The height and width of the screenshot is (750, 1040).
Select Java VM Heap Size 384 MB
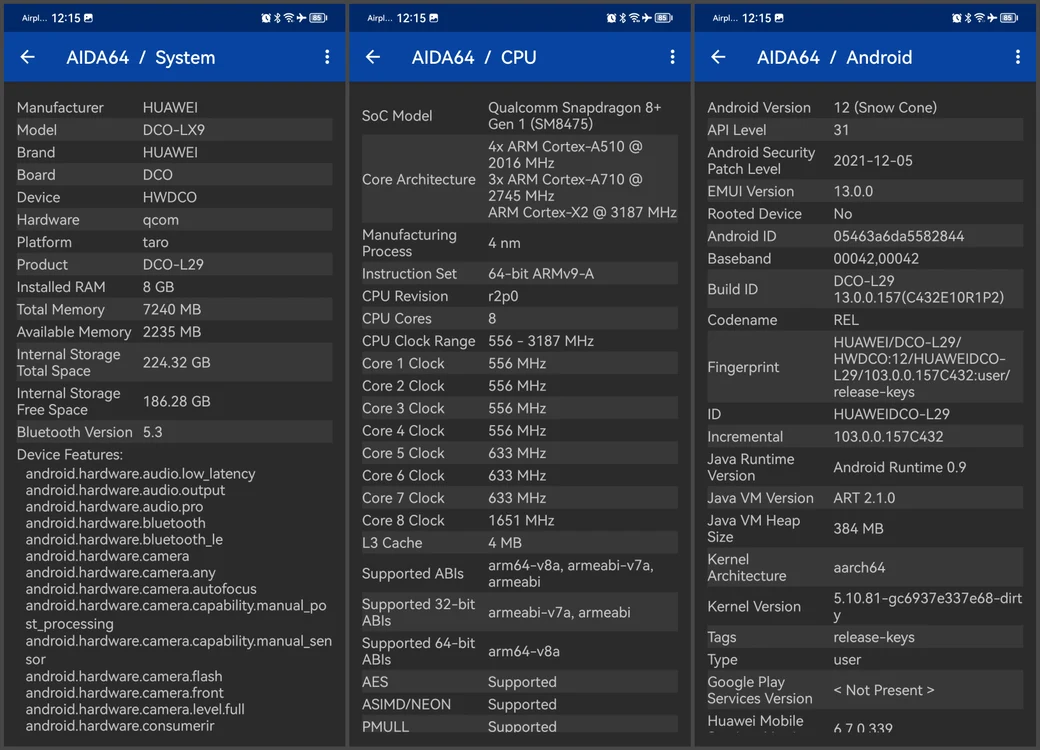click(865, 529)
